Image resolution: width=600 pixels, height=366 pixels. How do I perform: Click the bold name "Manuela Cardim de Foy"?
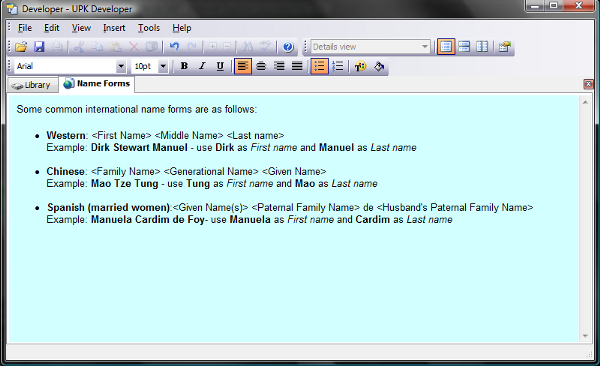[148, 220]
